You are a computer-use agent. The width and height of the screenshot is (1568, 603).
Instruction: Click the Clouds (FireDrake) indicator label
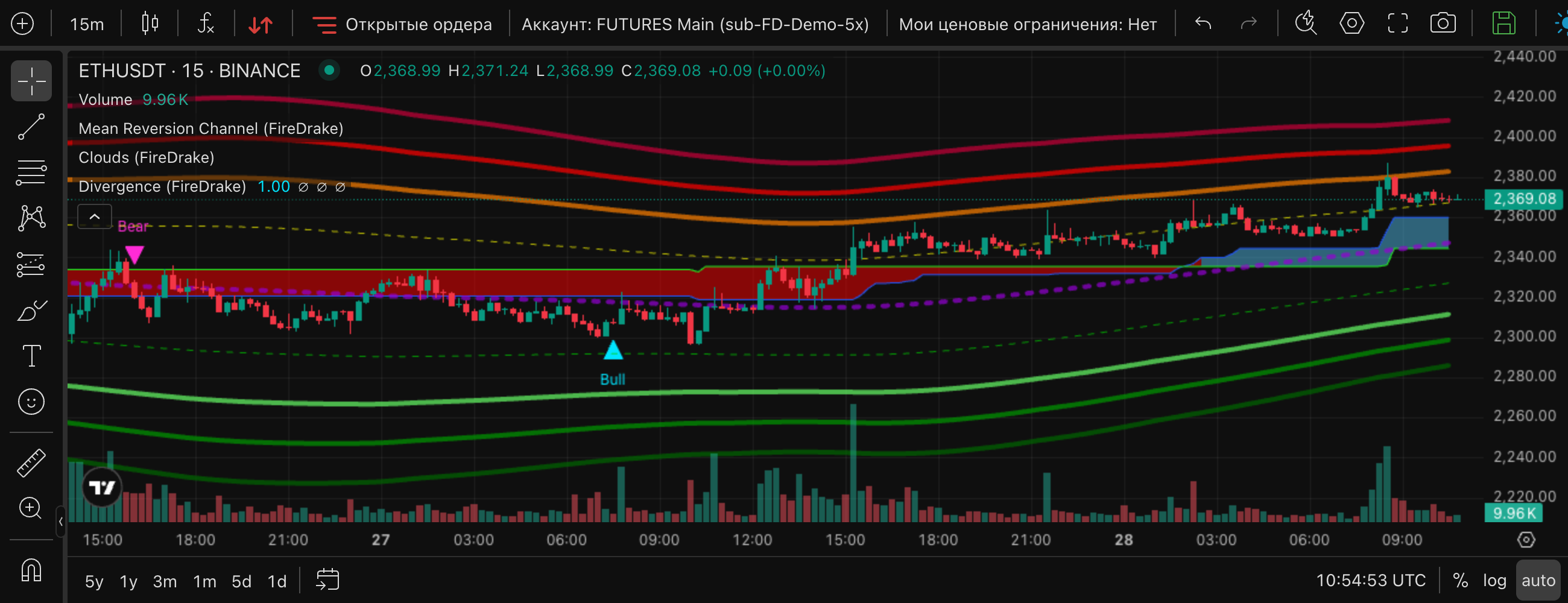coord(146,157)
